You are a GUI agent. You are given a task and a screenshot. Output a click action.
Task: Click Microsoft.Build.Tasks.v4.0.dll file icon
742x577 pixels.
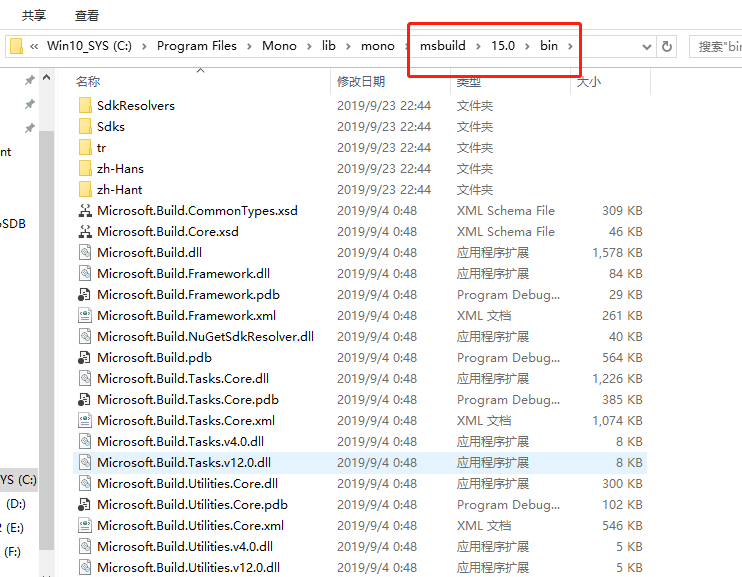click(85, 441)
